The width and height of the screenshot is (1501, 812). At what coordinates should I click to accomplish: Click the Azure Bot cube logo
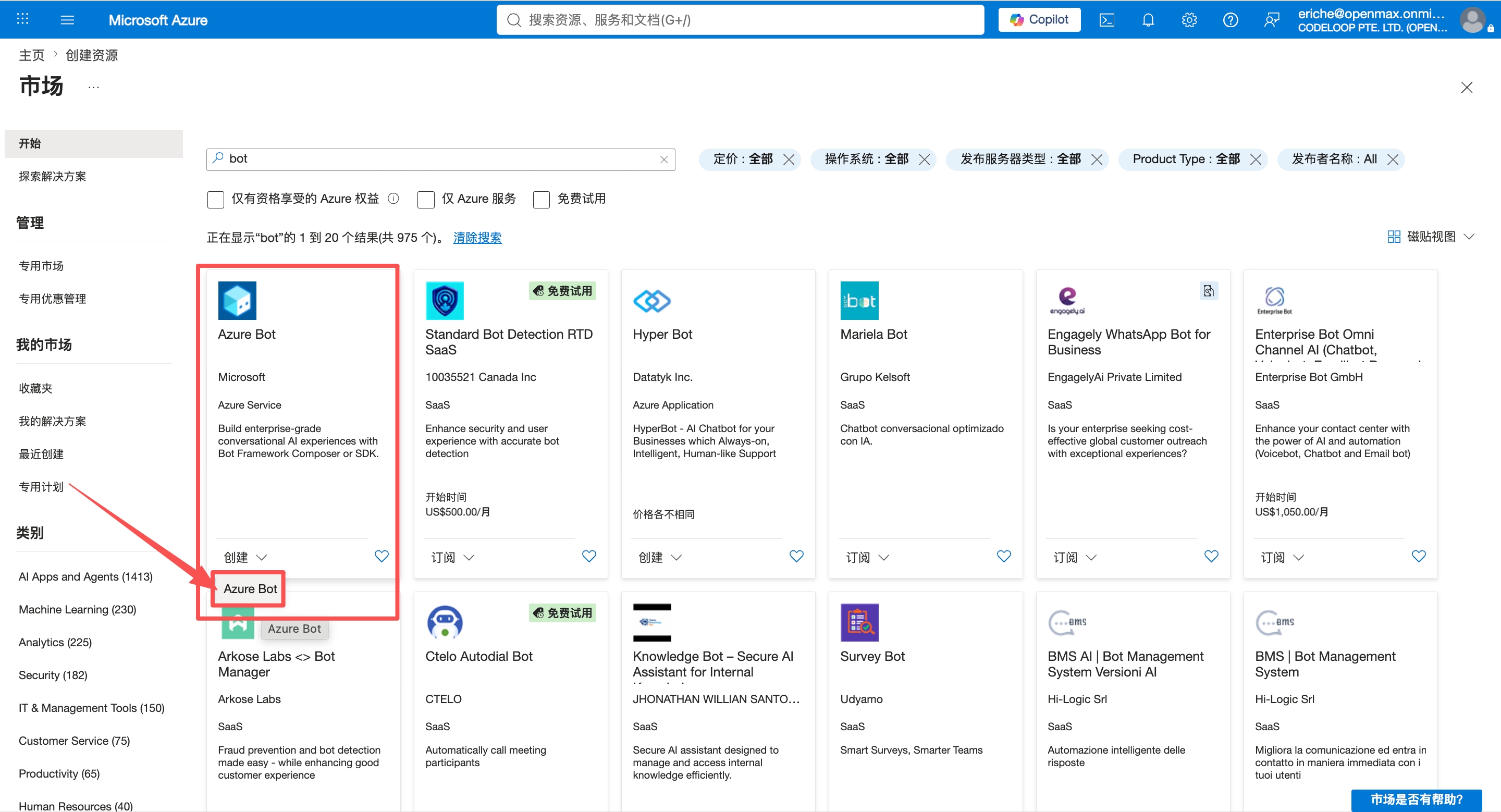coord(237,301)
